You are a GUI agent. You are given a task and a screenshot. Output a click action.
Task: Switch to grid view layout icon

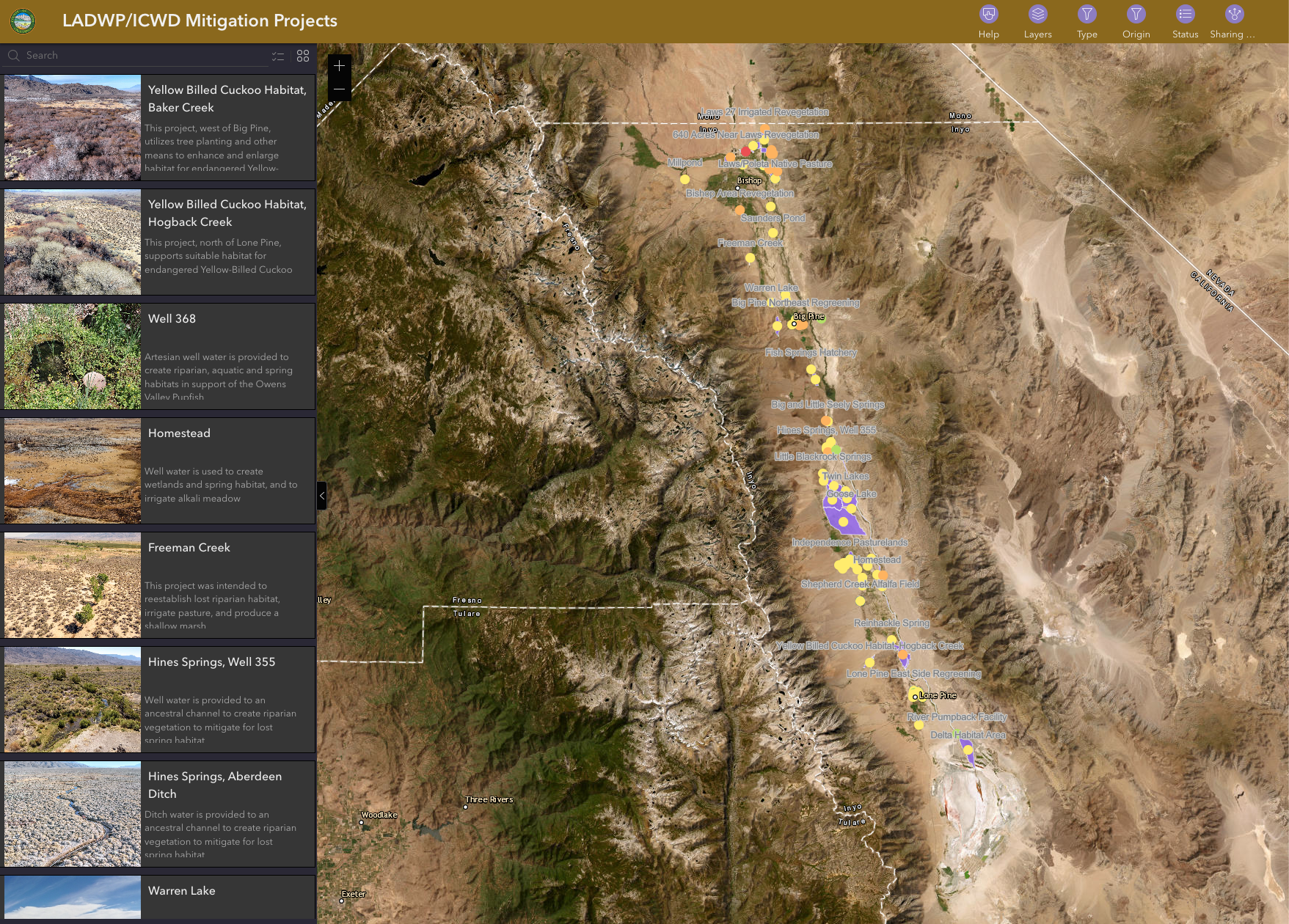point(303,56)
